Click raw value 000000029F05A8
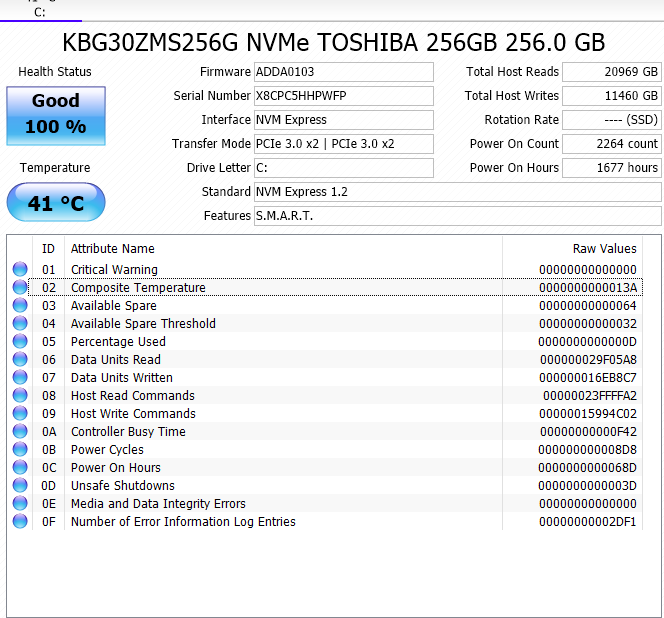The image size is (664, 618). 588,360
